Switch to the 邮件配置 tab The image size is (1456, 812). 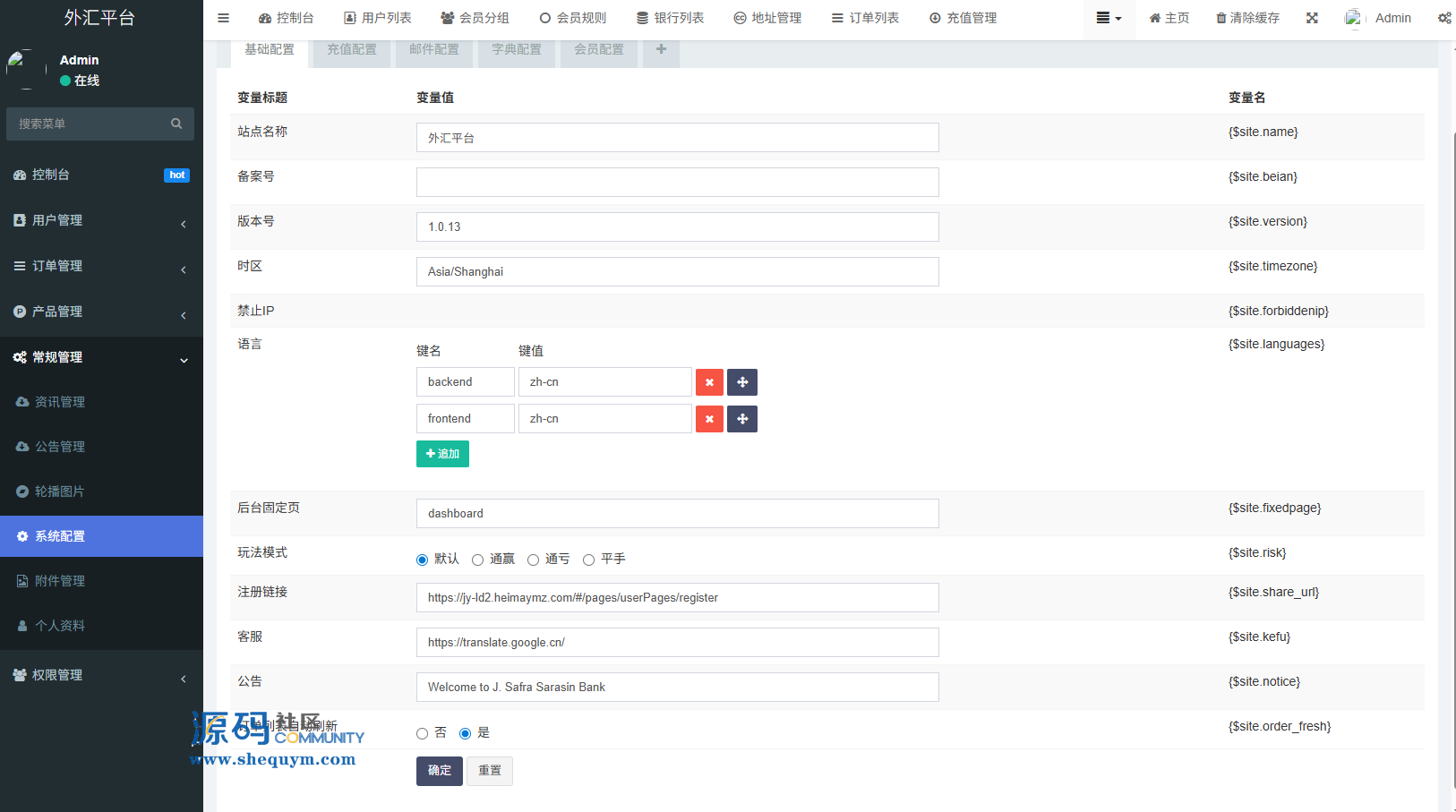[x=434, y=49]
